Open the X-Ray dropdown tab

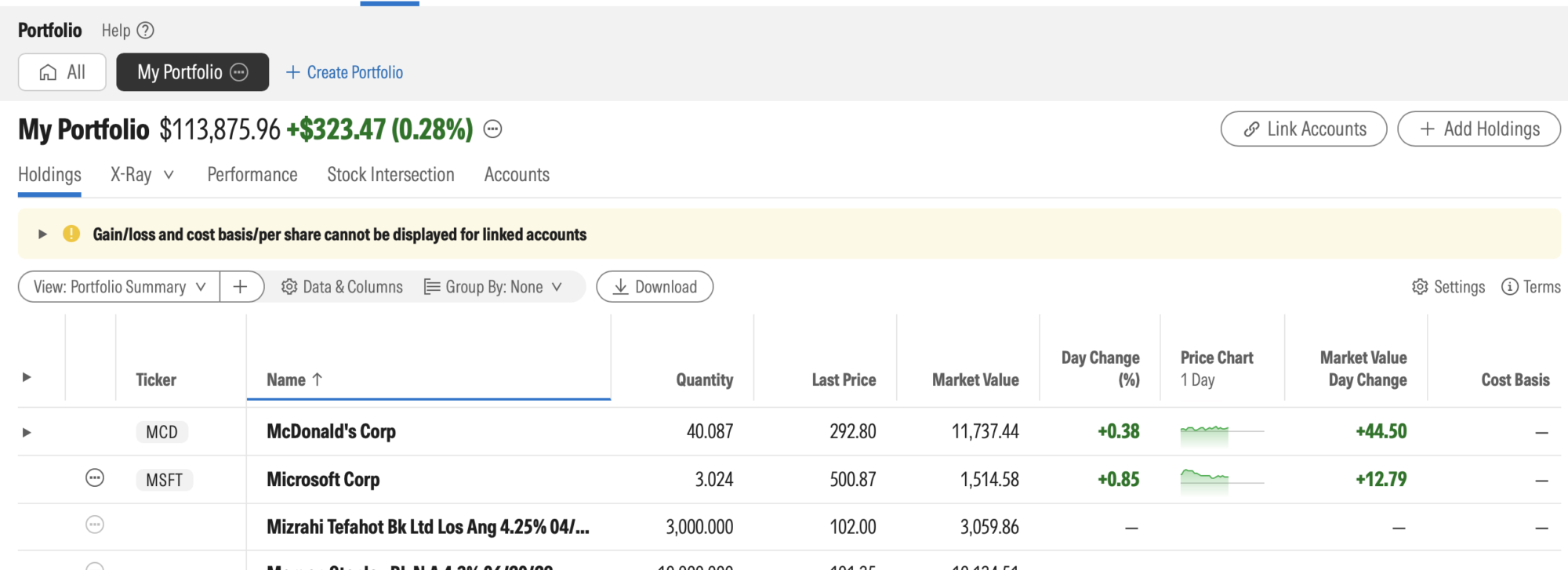[142, 175]
